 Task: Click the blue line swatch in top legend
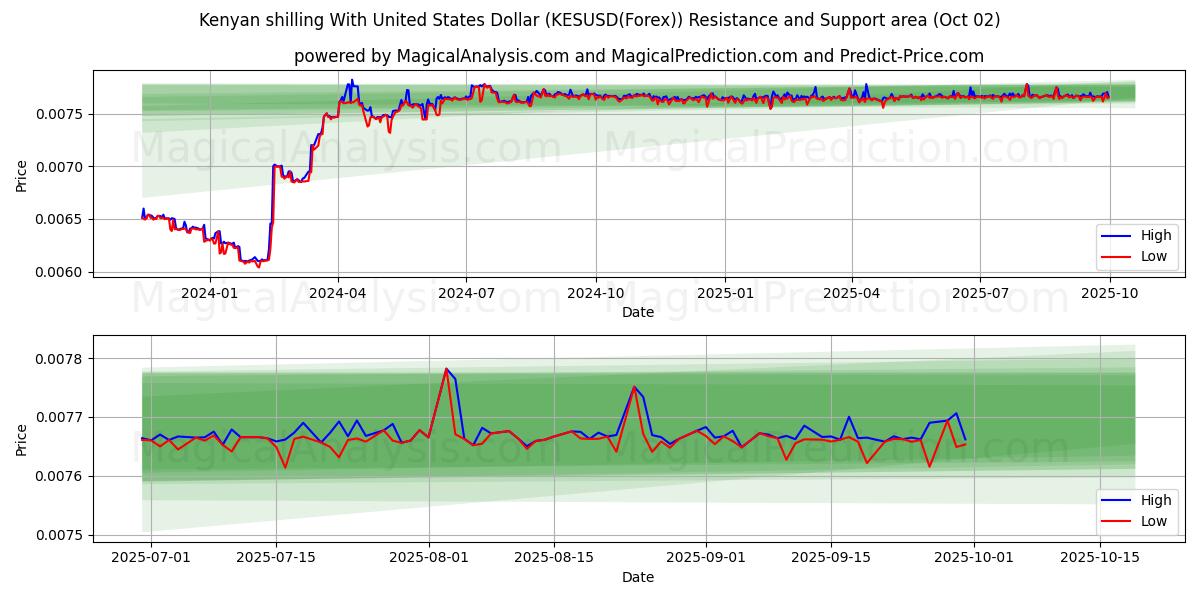coord(1117,236)
